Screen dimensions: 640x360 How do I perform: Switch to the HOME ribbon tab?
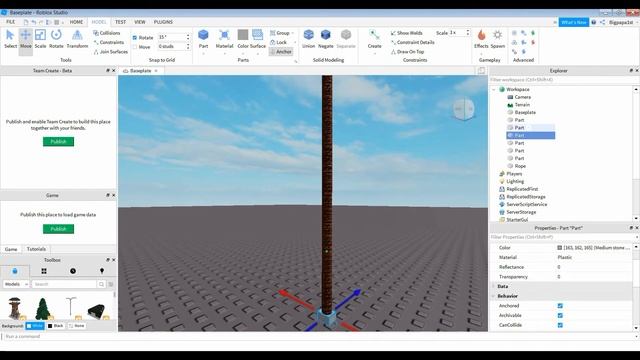[76, 22]
